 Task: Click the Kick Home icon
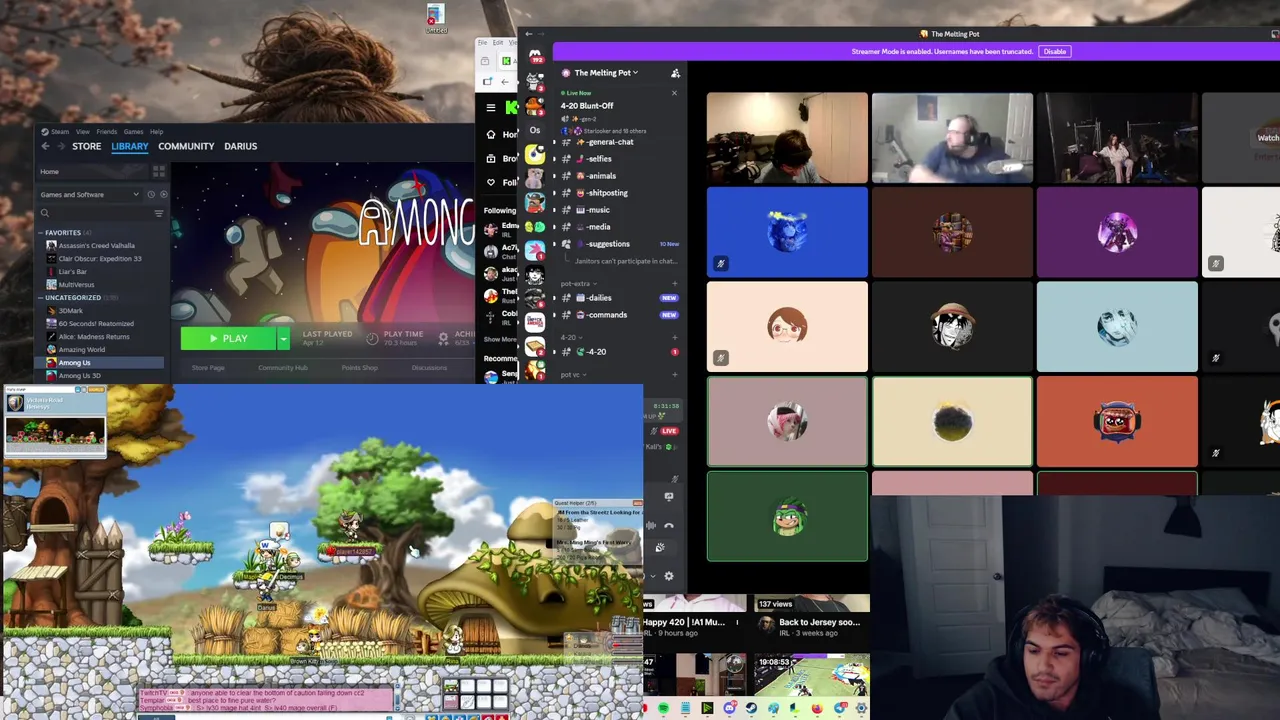coord(490,134)
